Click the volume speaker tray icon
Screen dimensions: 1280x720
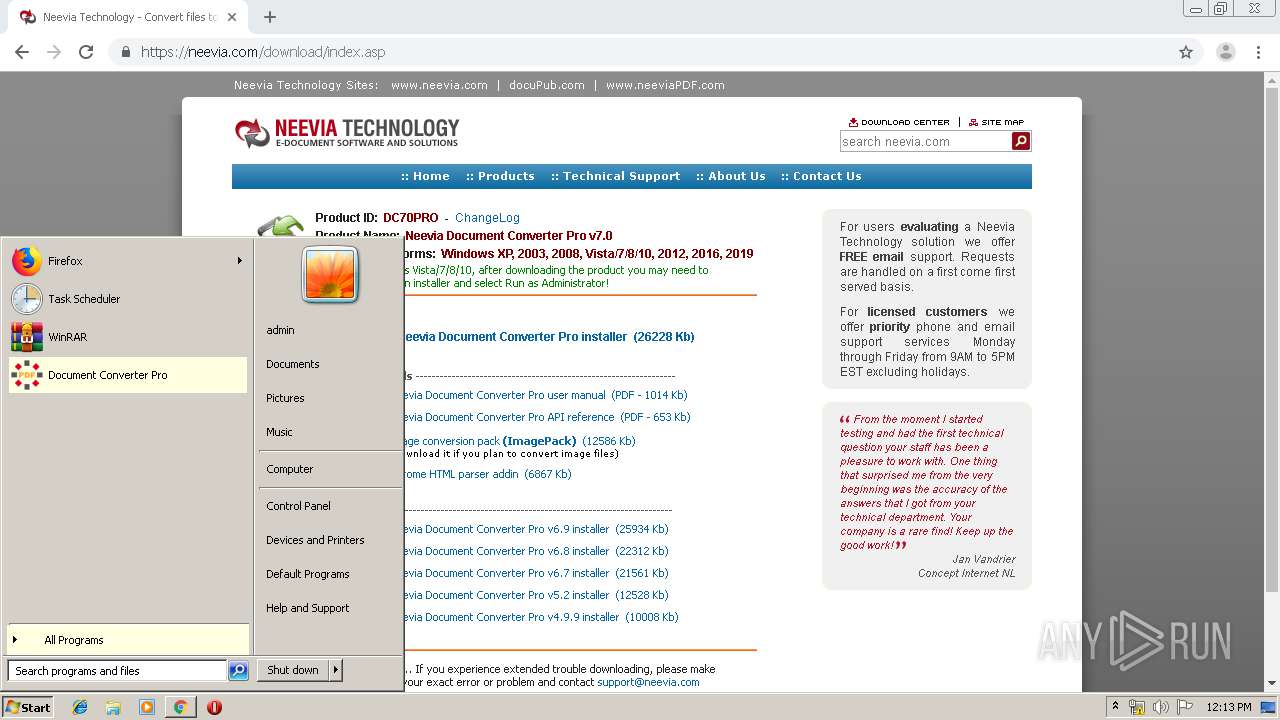pyautogui.click(x=1161, y=707)
